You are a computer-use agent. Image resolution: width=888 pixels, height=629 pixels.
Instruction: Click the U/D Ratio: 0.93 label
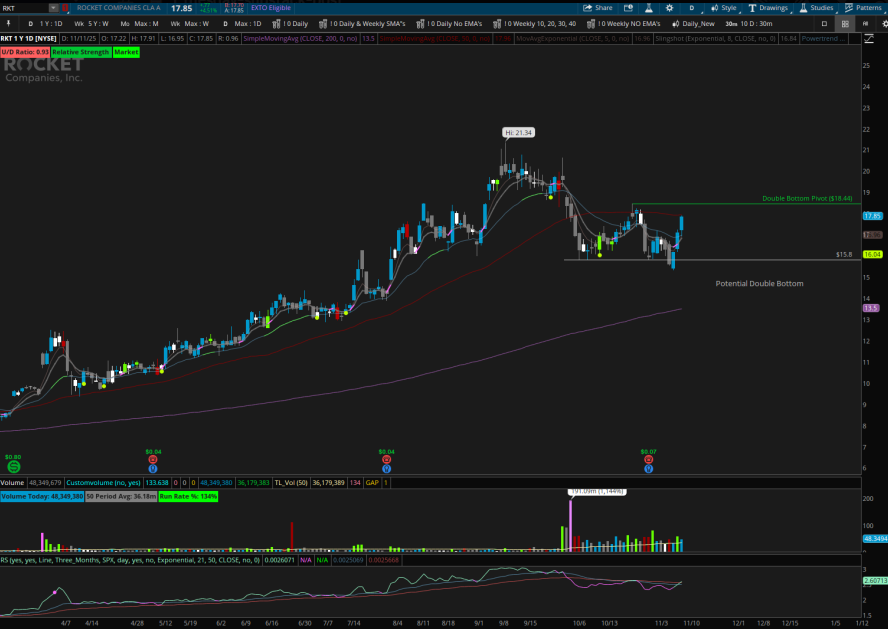(25, 52)
